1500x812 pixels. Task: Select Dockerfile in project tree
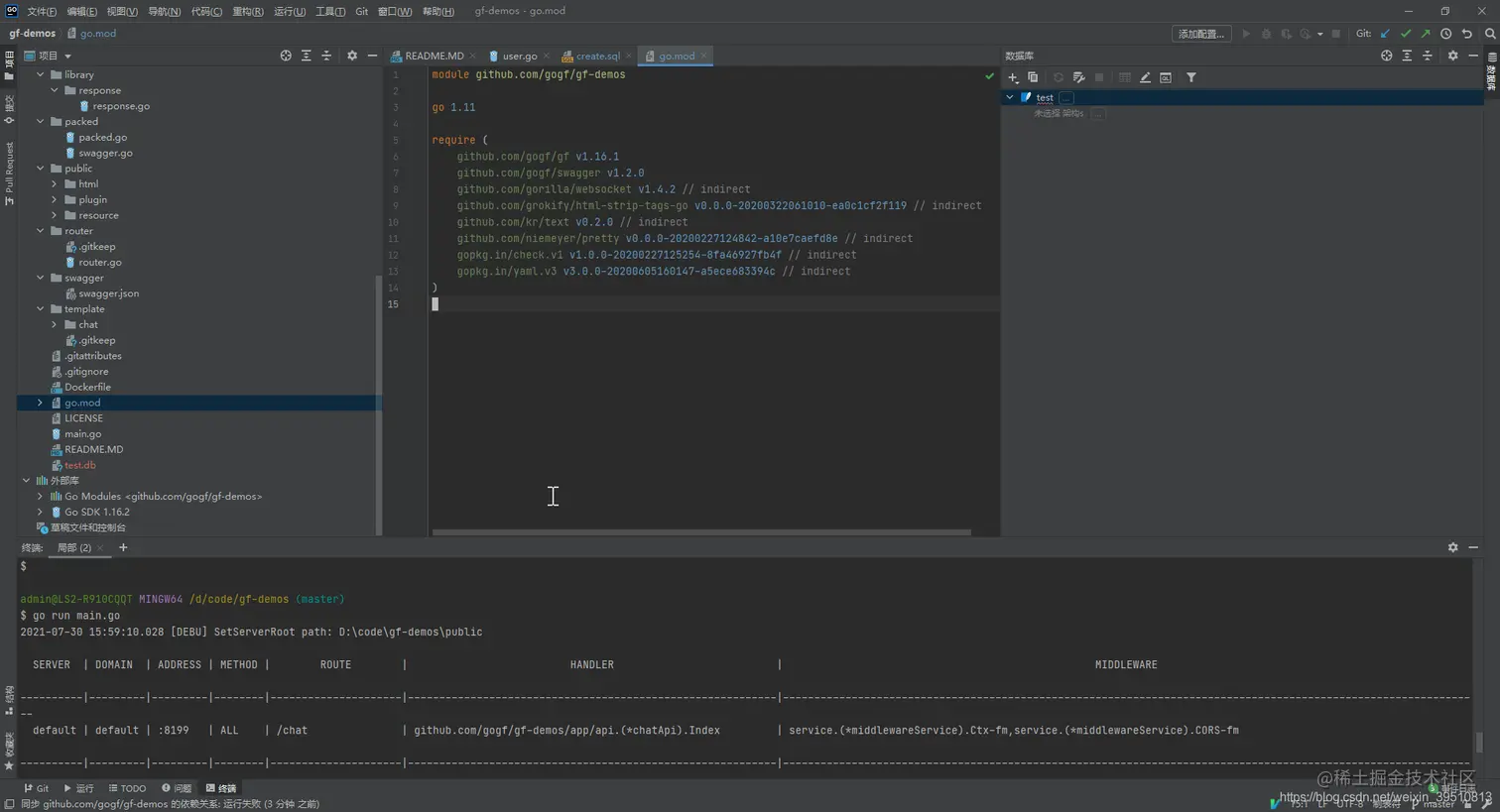pyautogui.click(x=87, y=387)
